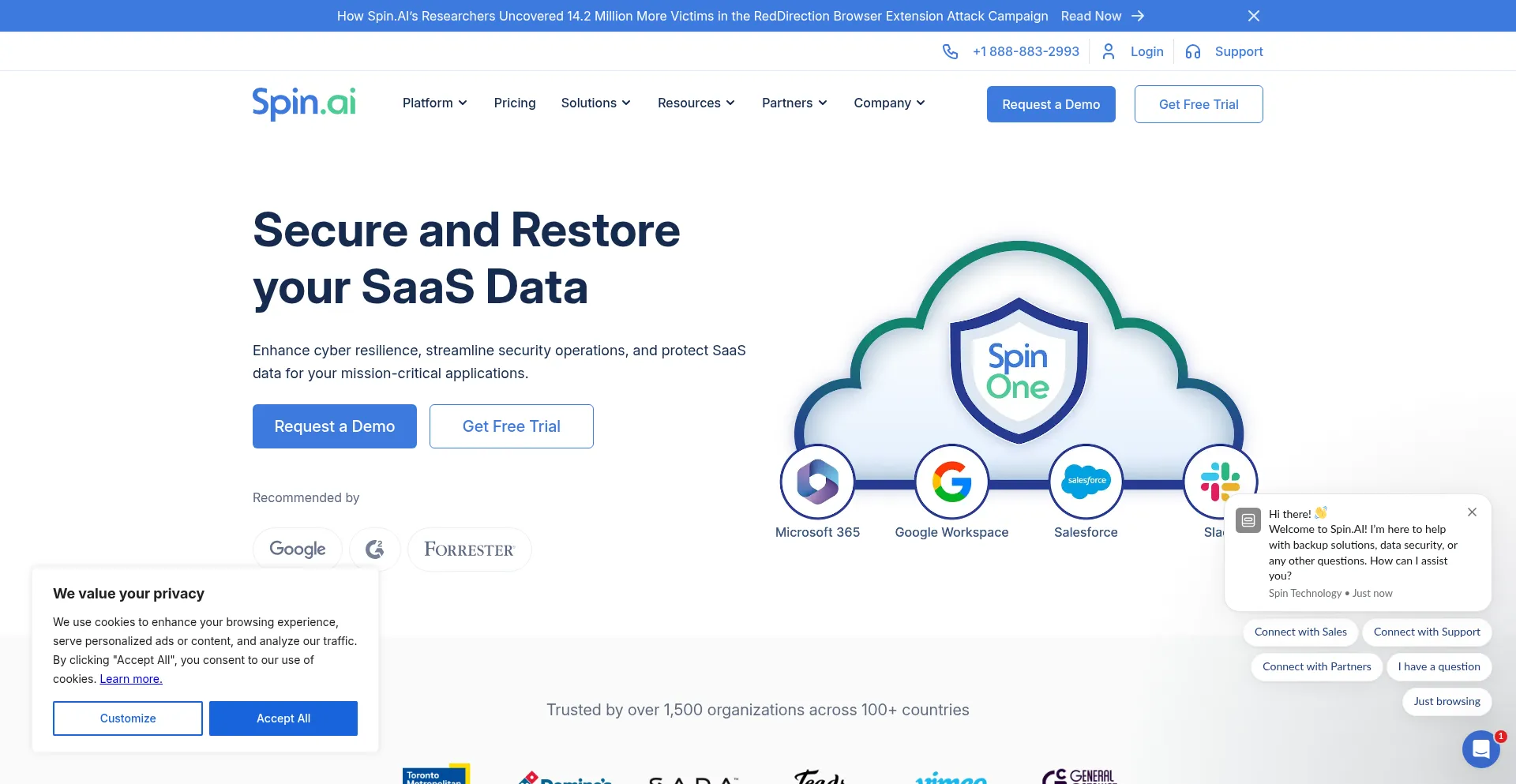
Task: Expand the Company nav menu
Action: 889,103
